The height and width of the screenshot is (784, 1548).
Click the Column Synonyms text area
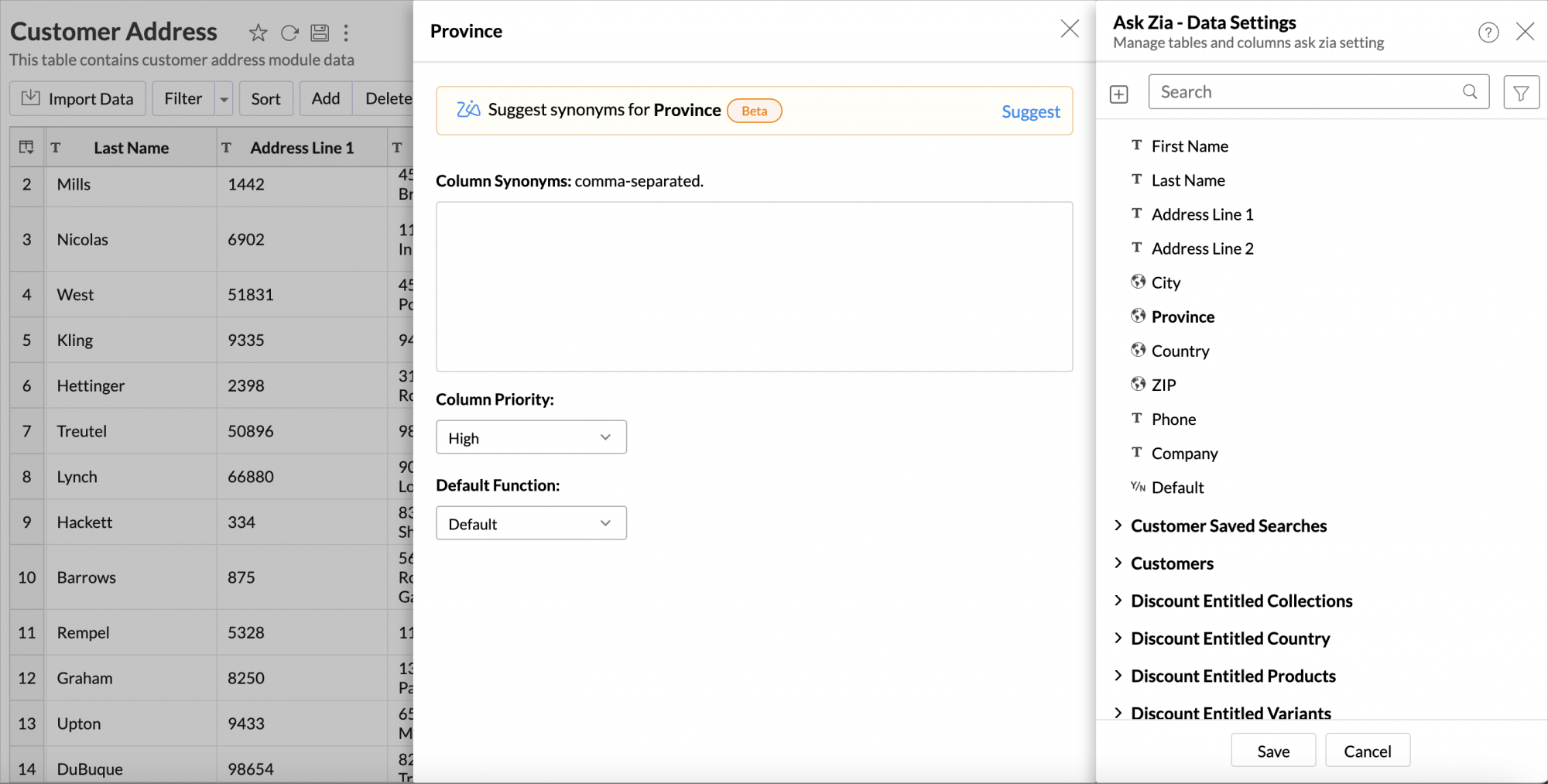[754, 286]
